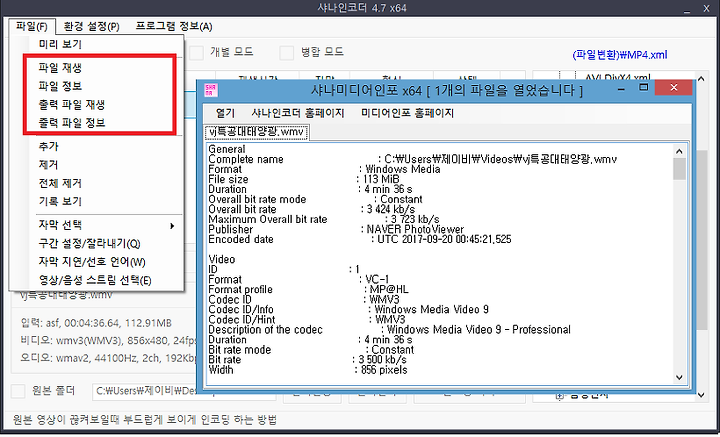Select 출력 파일 정보 menu entry
The width and height of the screenshot is (720, 437).
pyautogui.click(x=72, y=123)
